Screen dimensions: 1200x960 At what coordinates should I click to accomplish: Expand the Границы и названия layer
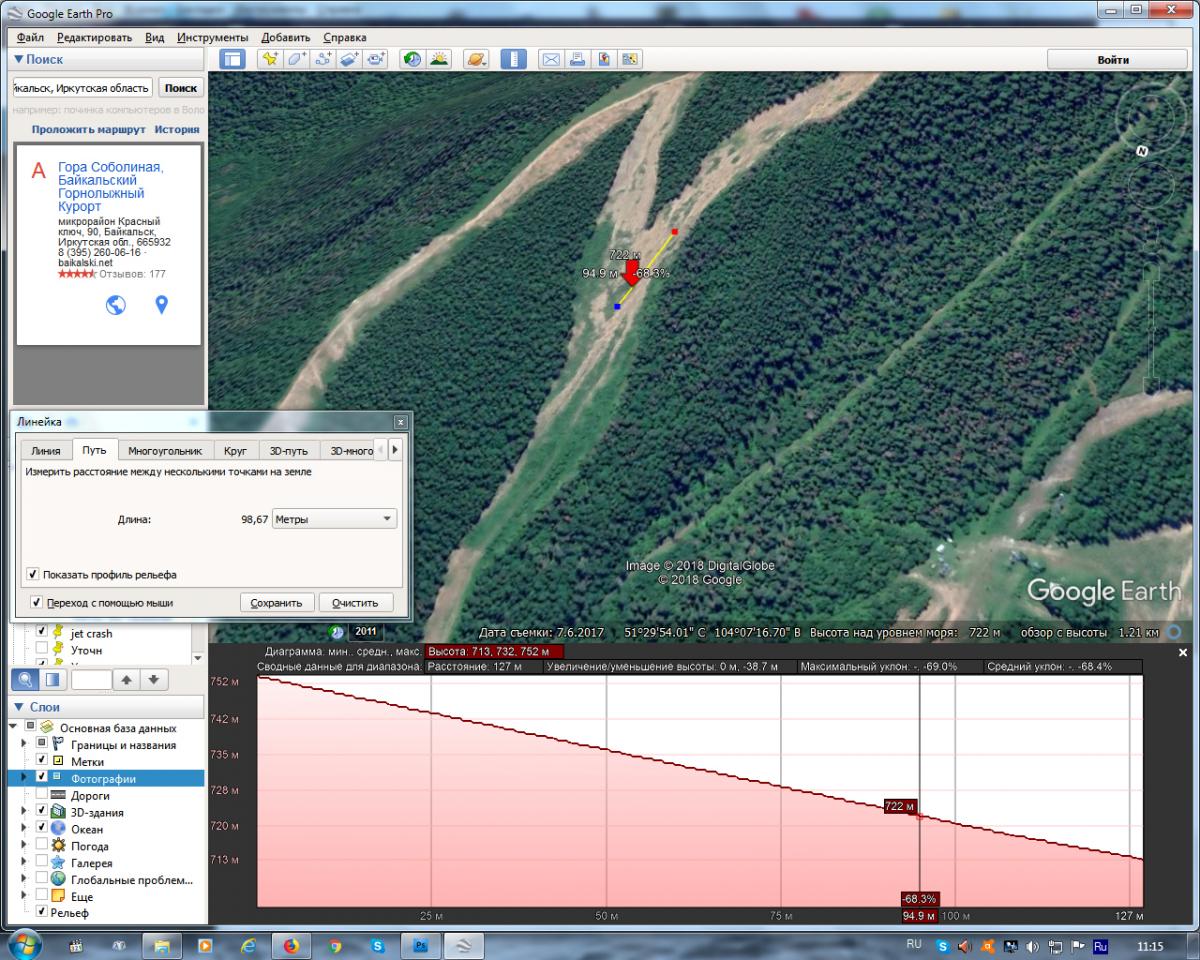click(x=24, y=744)
